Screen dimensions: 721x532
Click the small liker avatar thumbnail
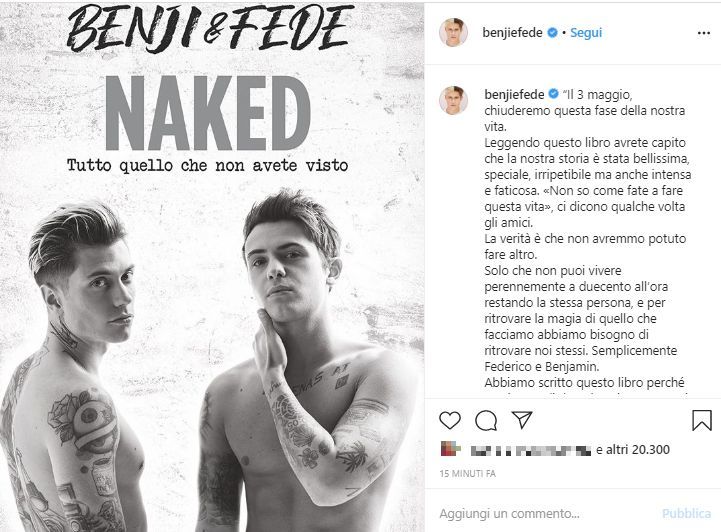(x=450, y=448)
